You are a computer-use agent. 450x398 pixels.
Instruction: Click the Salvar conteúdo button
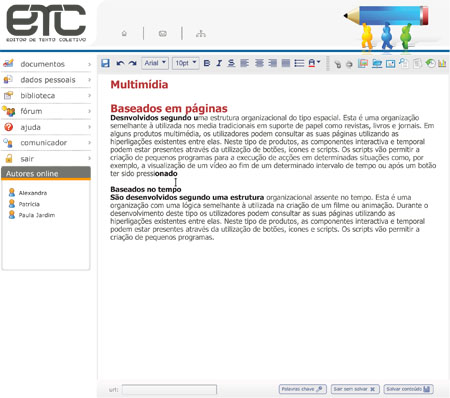(408, 389)
